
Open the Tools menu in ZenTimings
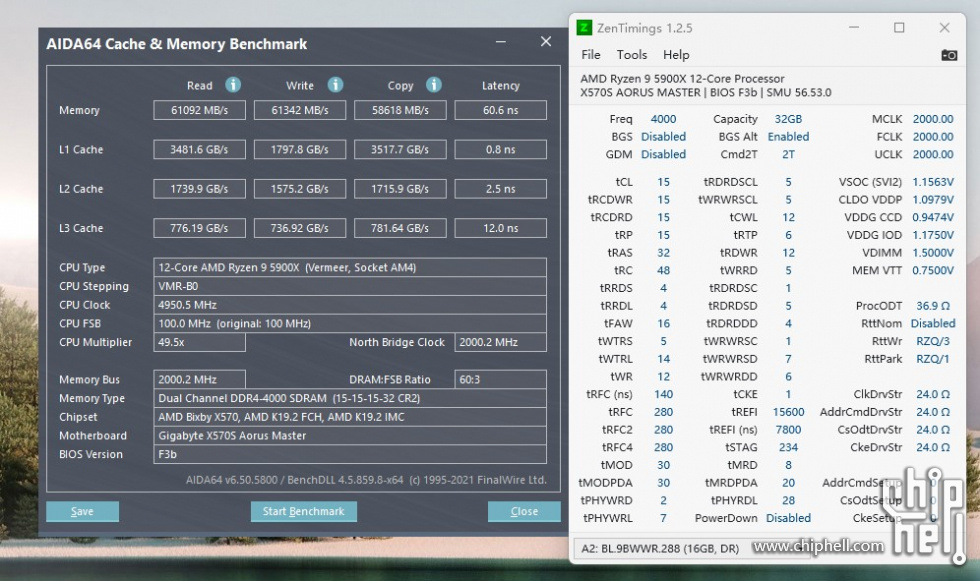click(x=632, y=55)
